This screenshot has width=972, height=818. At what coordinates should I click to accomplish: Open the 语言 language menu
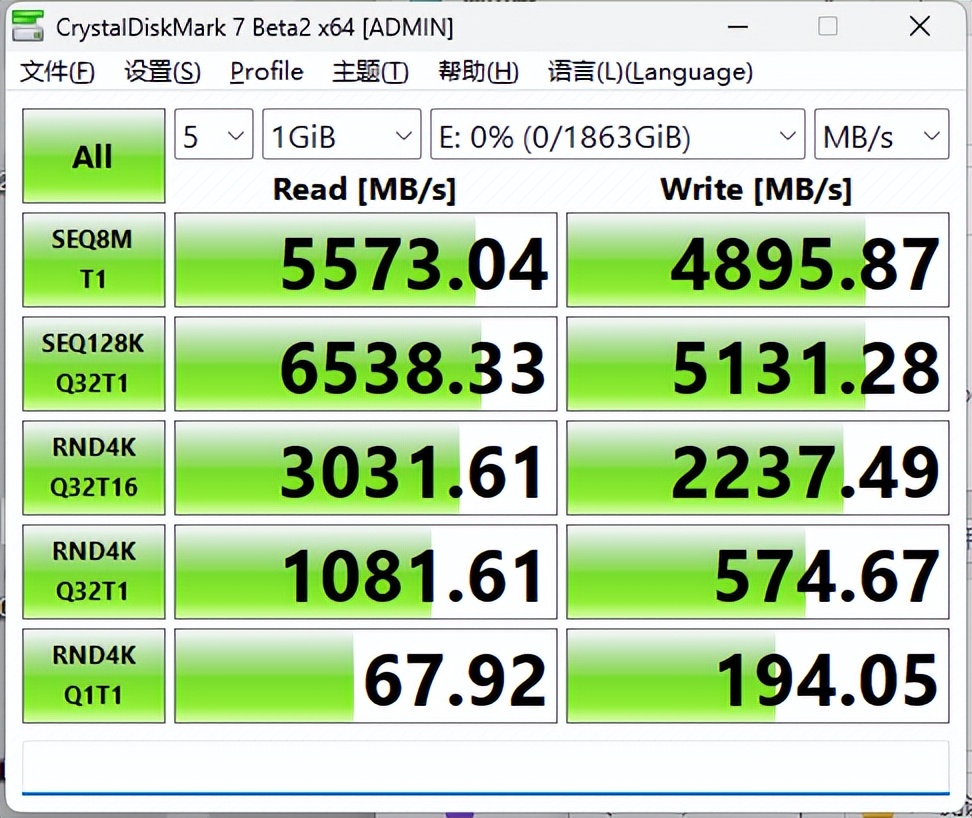(648, 72)
